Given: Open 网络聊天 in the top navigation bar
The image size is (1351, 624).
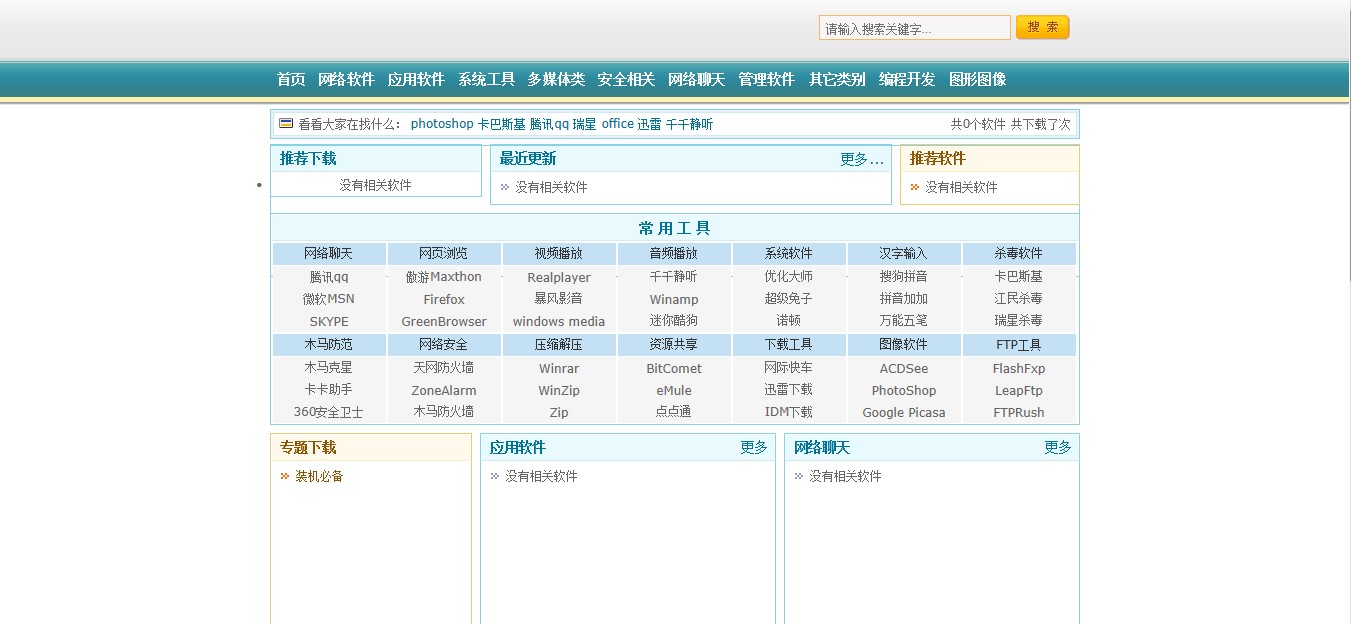Looking at the screenshot, I should coord(696,80).
